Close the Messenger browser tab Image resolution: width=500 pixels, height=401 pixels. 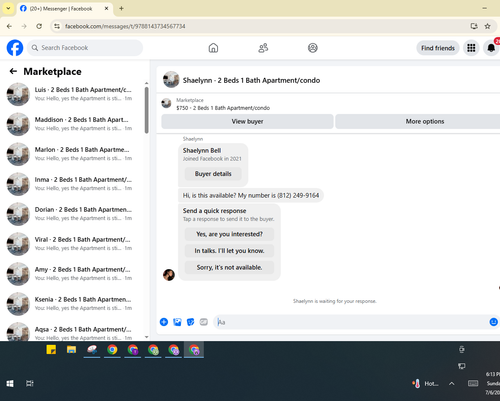point(106,9)
